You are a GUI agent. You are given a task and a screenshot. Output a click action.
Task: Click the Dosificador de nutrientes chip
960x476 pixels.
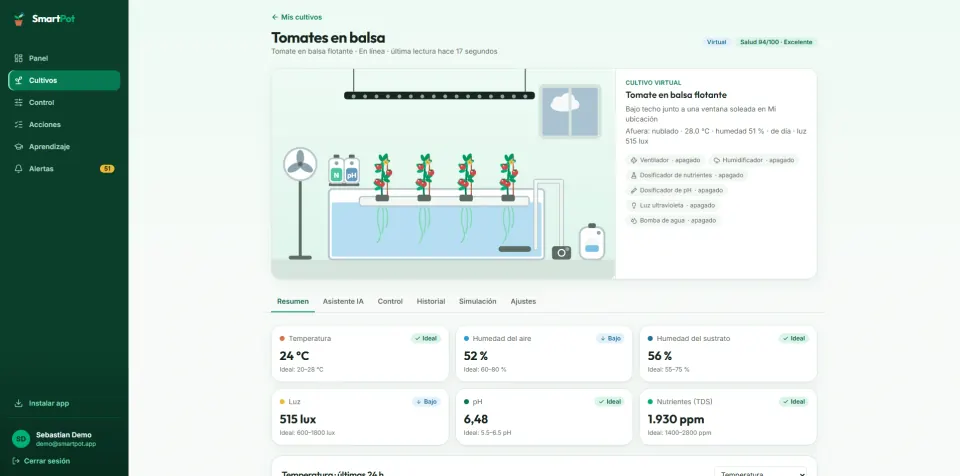pyautogui.click(x=686, y=175)
